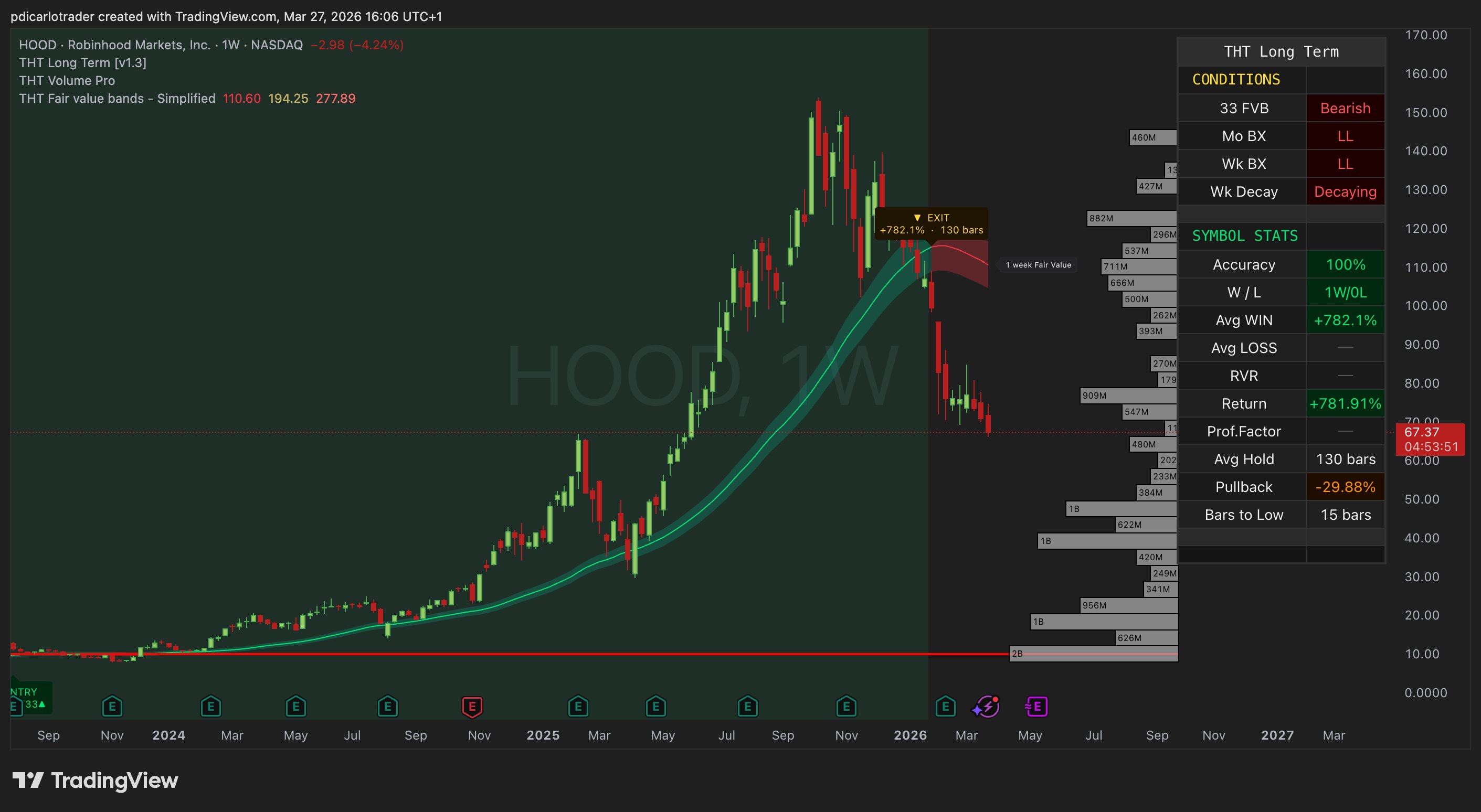
Task: Click the earnings marker near Nov 2025
Action: [x=847, y=706]
